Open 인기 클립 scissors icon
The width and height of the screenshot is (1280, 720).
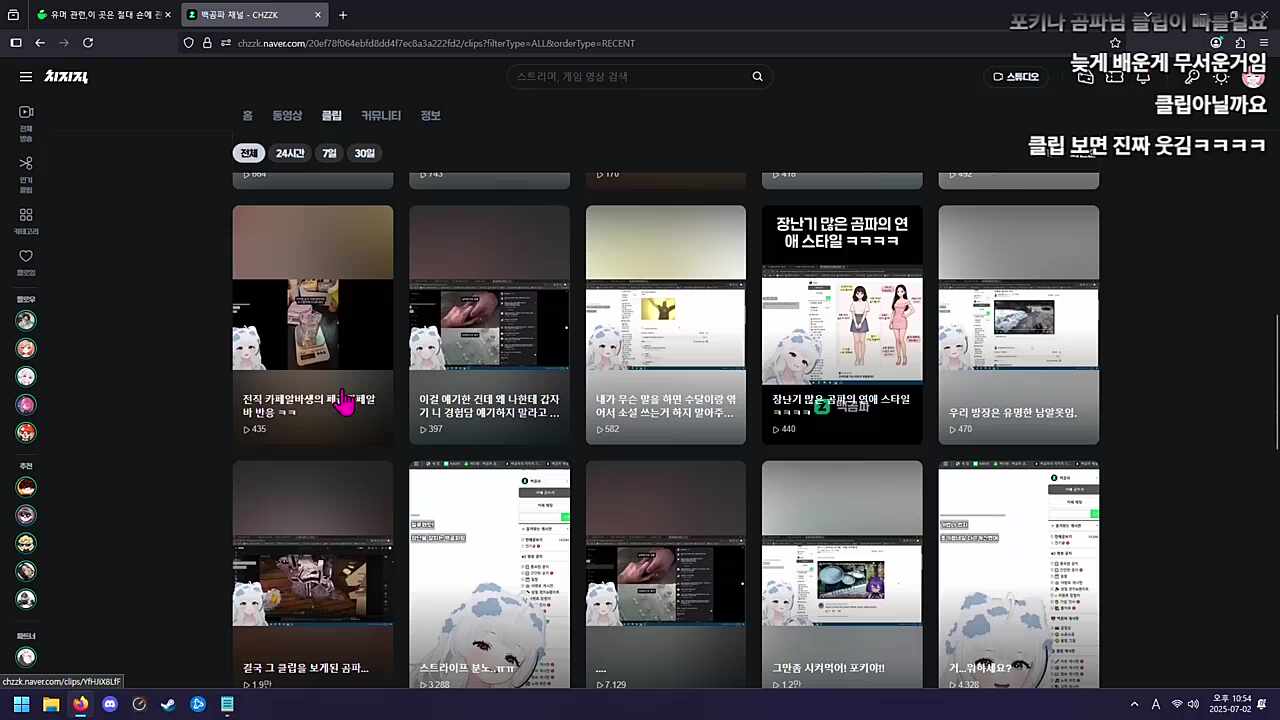pos(26,175)
